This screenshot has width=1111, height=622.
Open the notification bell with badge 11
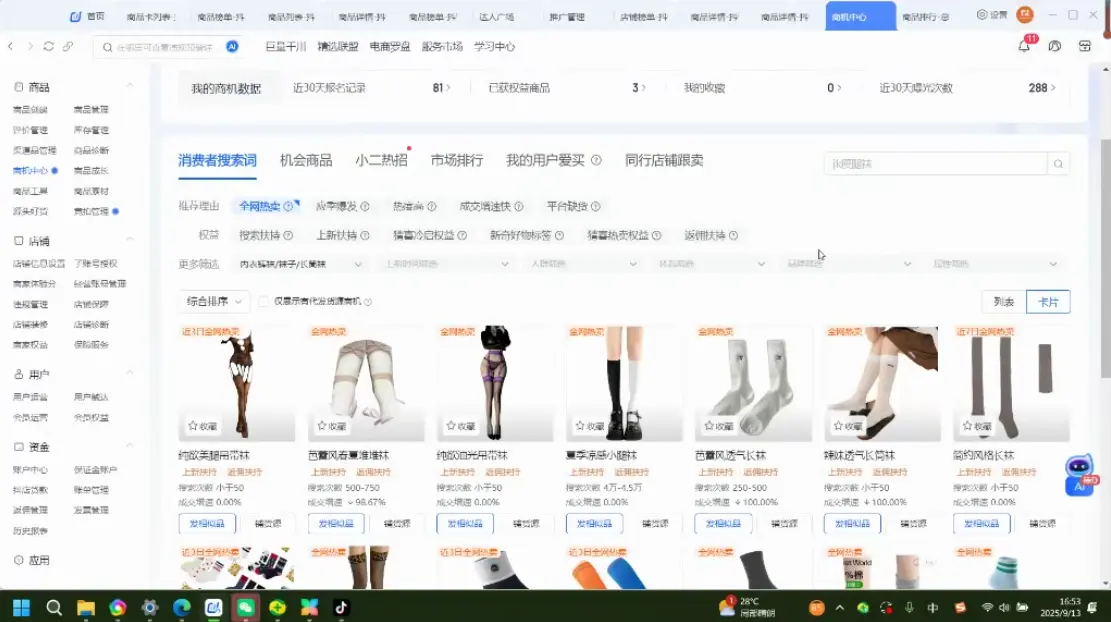pyautogui.click(x=1024, y=47)
